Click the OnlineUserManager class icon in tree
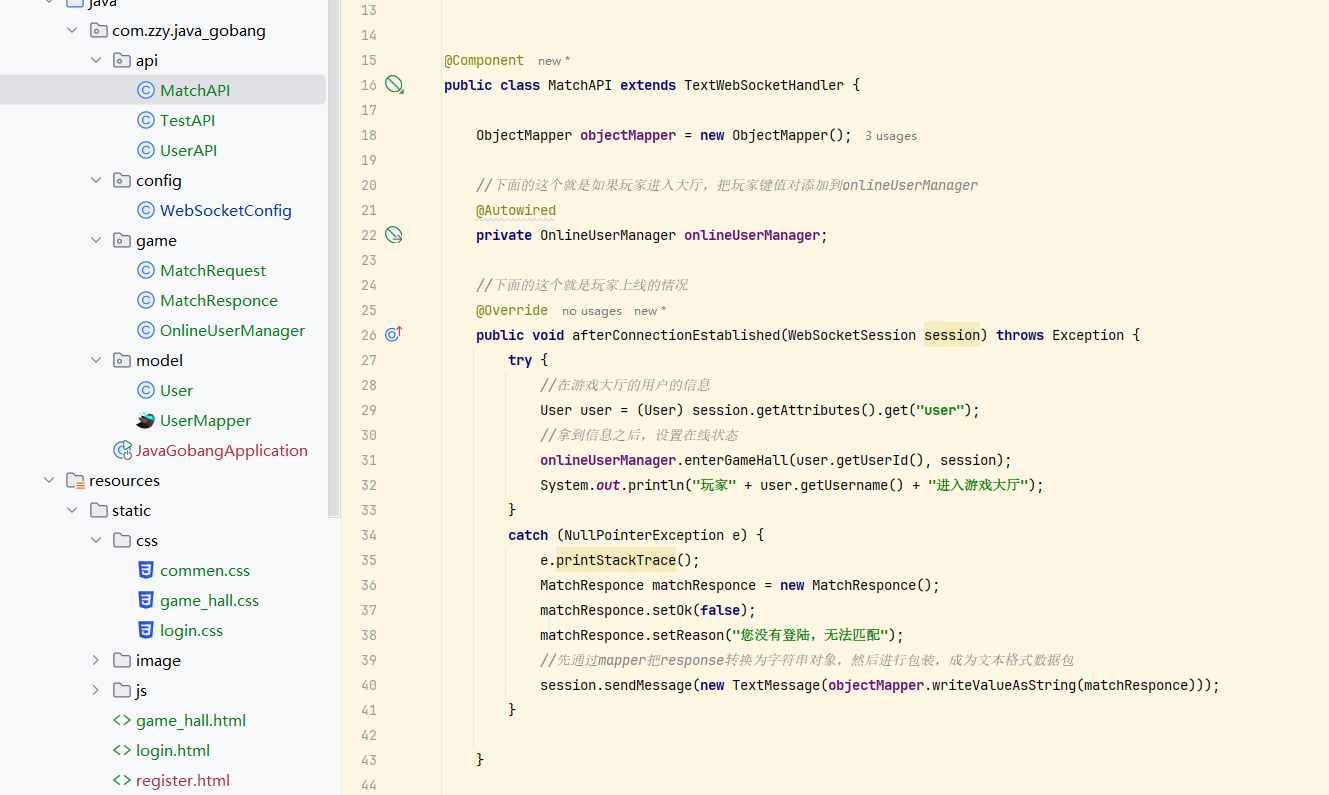The image size is (1329, 795). [145, 330]
